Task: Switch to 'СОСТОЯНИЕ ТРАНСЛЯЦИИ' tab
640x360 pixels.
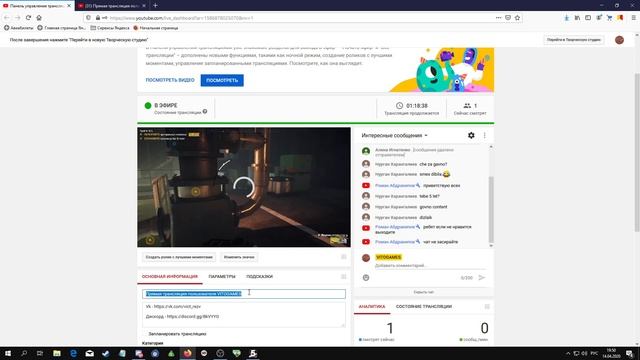Action: pyautogui.click(x=424, y=307)
